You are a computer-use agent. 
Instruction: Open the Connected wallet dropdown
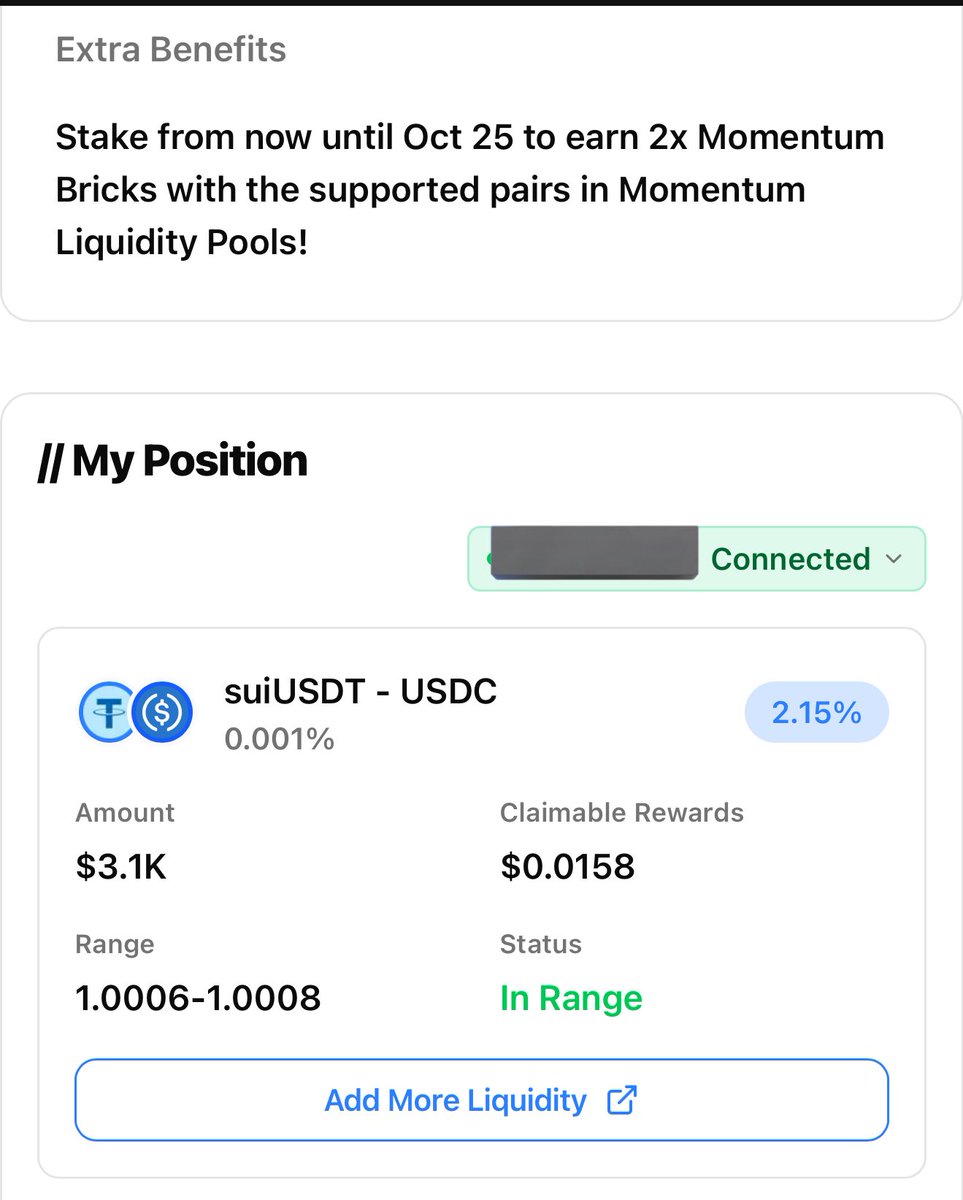[x=697, y=558]
